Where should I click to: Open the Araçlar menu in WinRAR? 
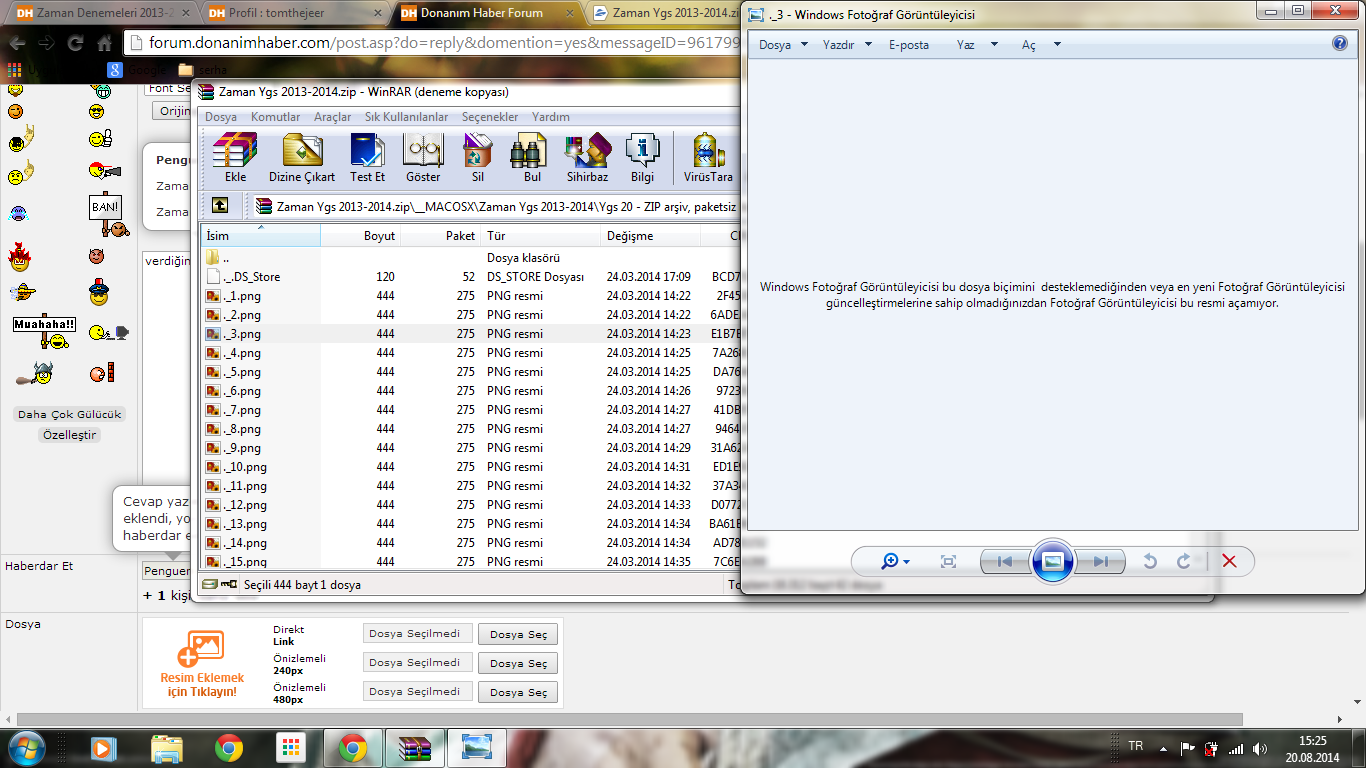pyautogui.click(x=332, y=117)
